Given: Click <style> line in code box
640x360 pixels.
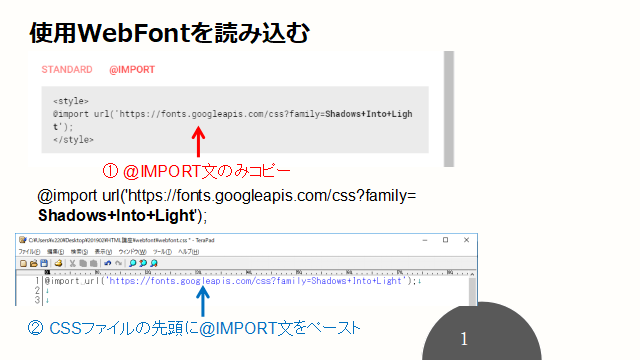Looking at the screenshot, I should [71, 101].
